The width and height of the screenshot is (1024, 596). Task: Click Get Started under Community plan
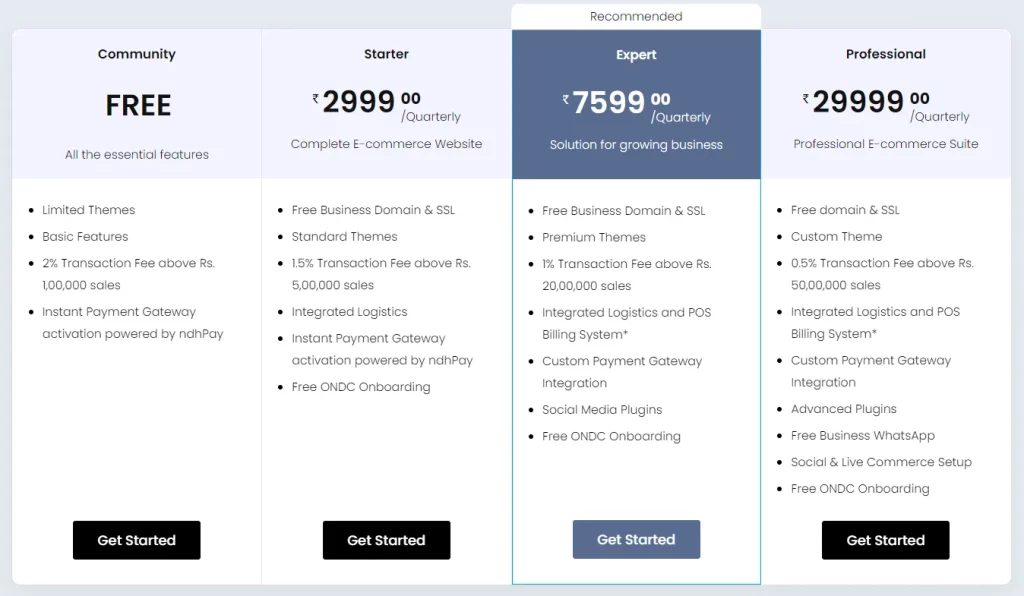click(136, 540)
